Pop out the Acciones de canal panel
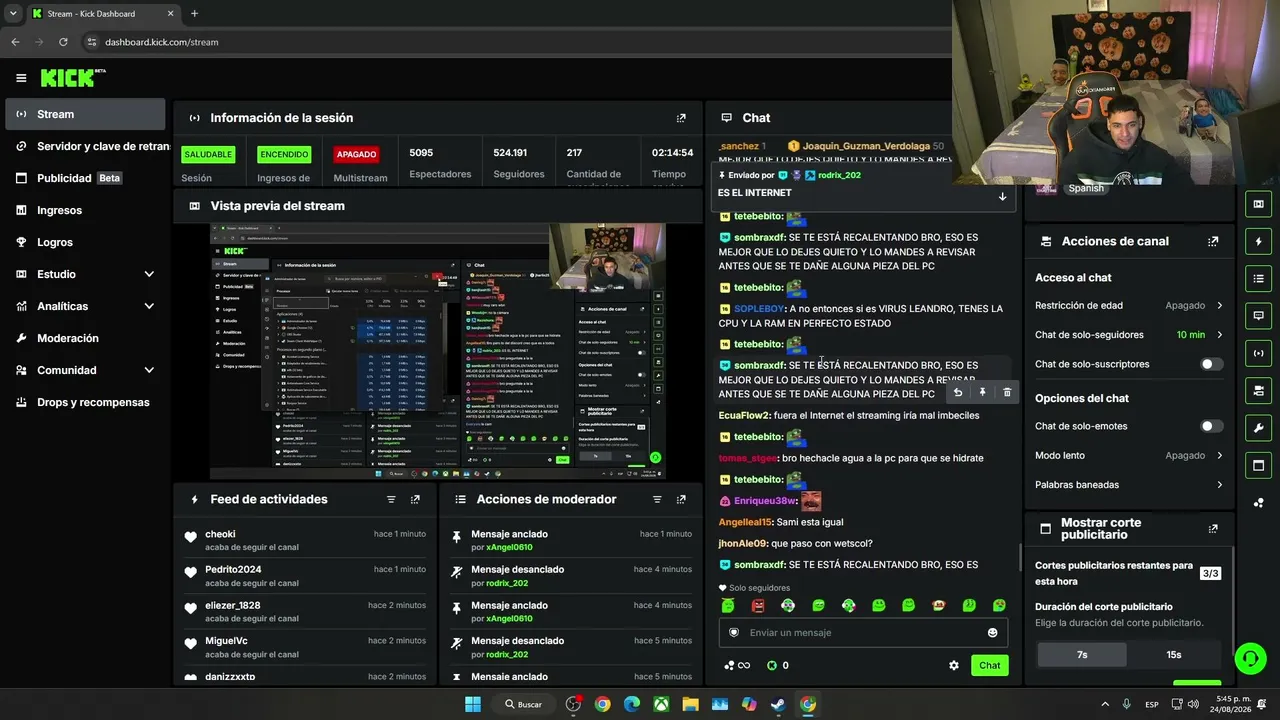This screenshot has height=720, width=1280. [1213, 241]
